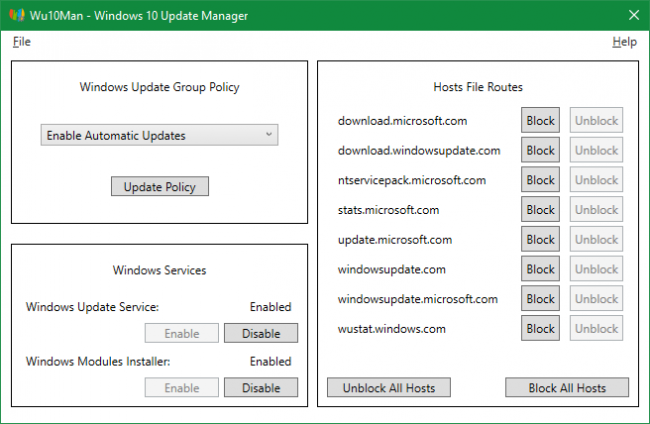Unblock windowsupdate.com host
650x424 pixels.
point(596,269)
